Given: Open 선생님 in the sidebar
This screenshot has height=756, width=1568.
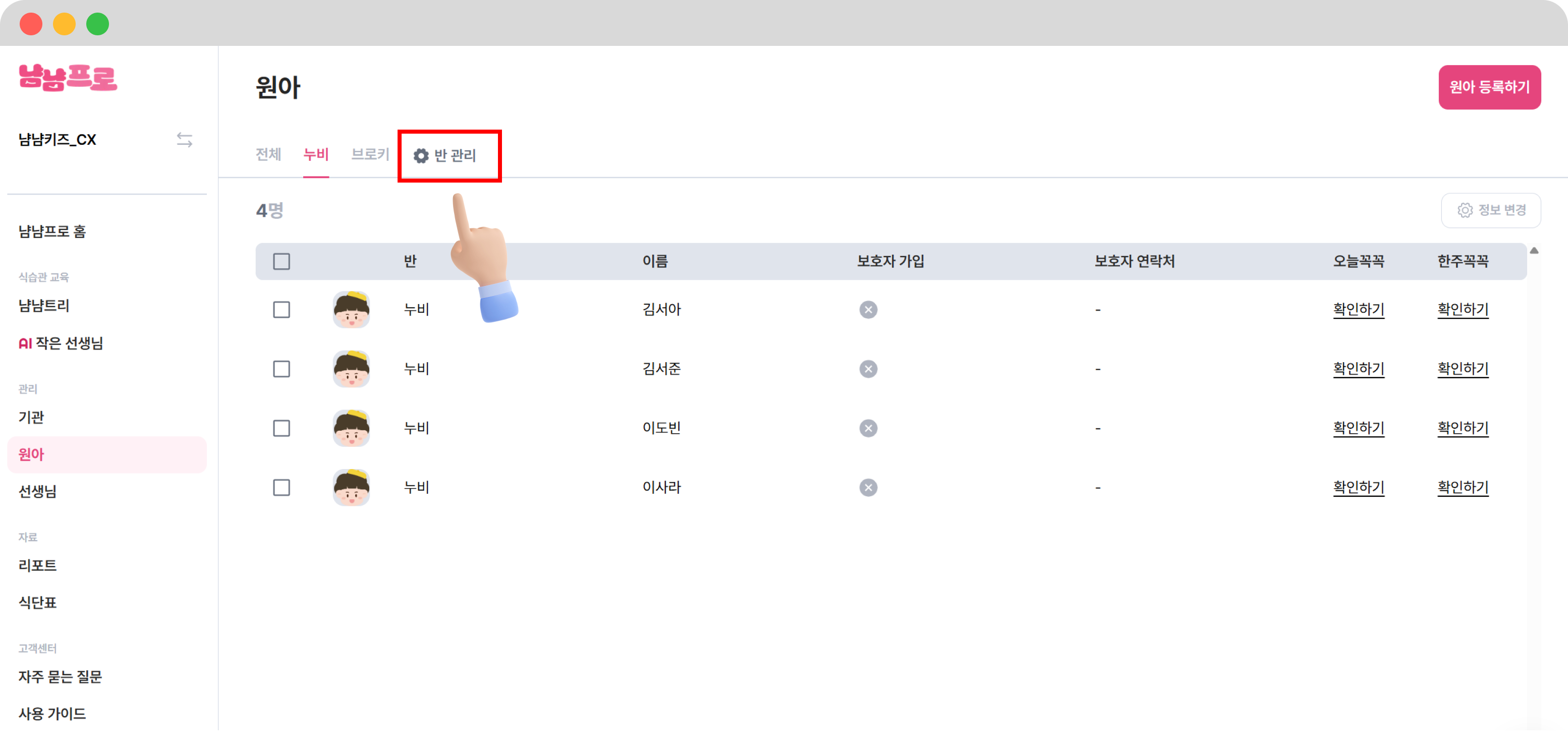Looking at the screenshot, I should pyautogui.click(x=38, y=491).
